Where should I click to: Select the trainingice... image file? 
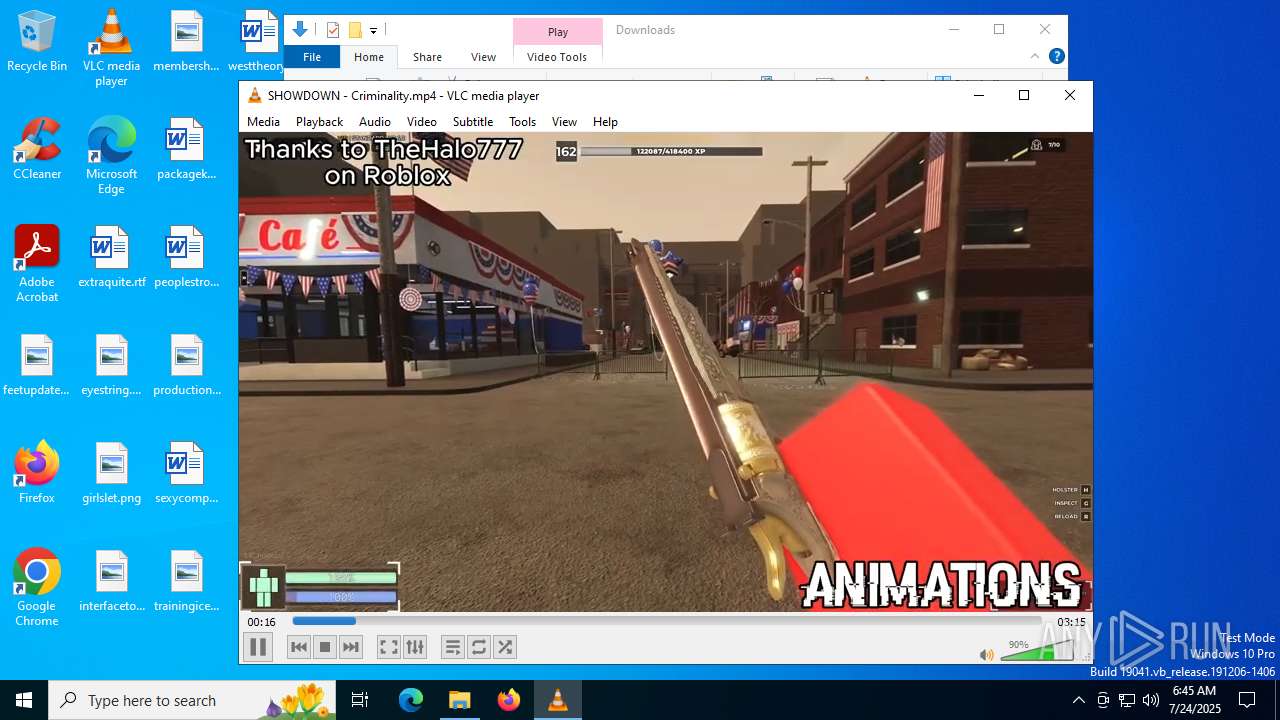click(x=186, y=580)
